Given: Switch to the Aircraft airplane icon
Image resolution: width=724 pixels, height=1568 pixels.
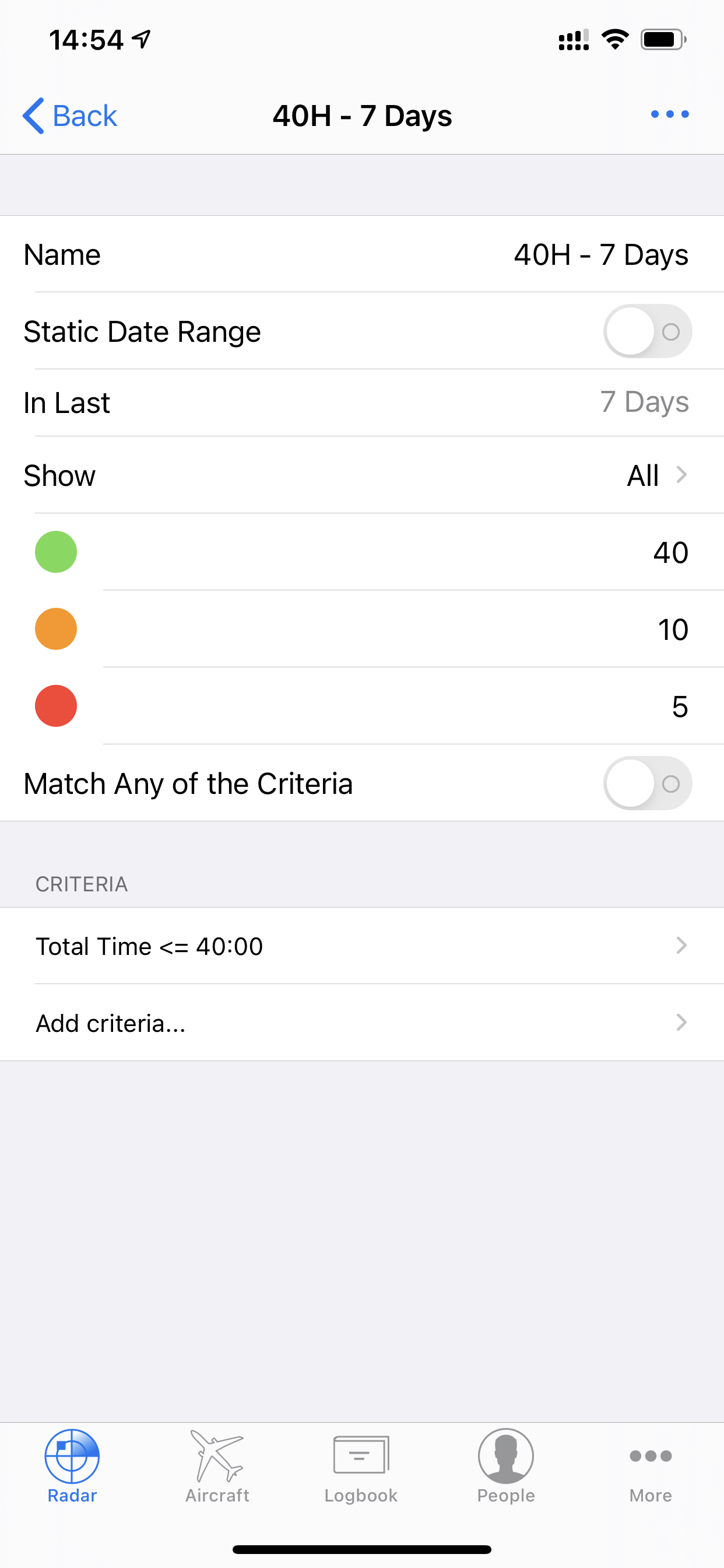Looking at the screenshot, I should pyautogui.click(x=217, y=1456).
